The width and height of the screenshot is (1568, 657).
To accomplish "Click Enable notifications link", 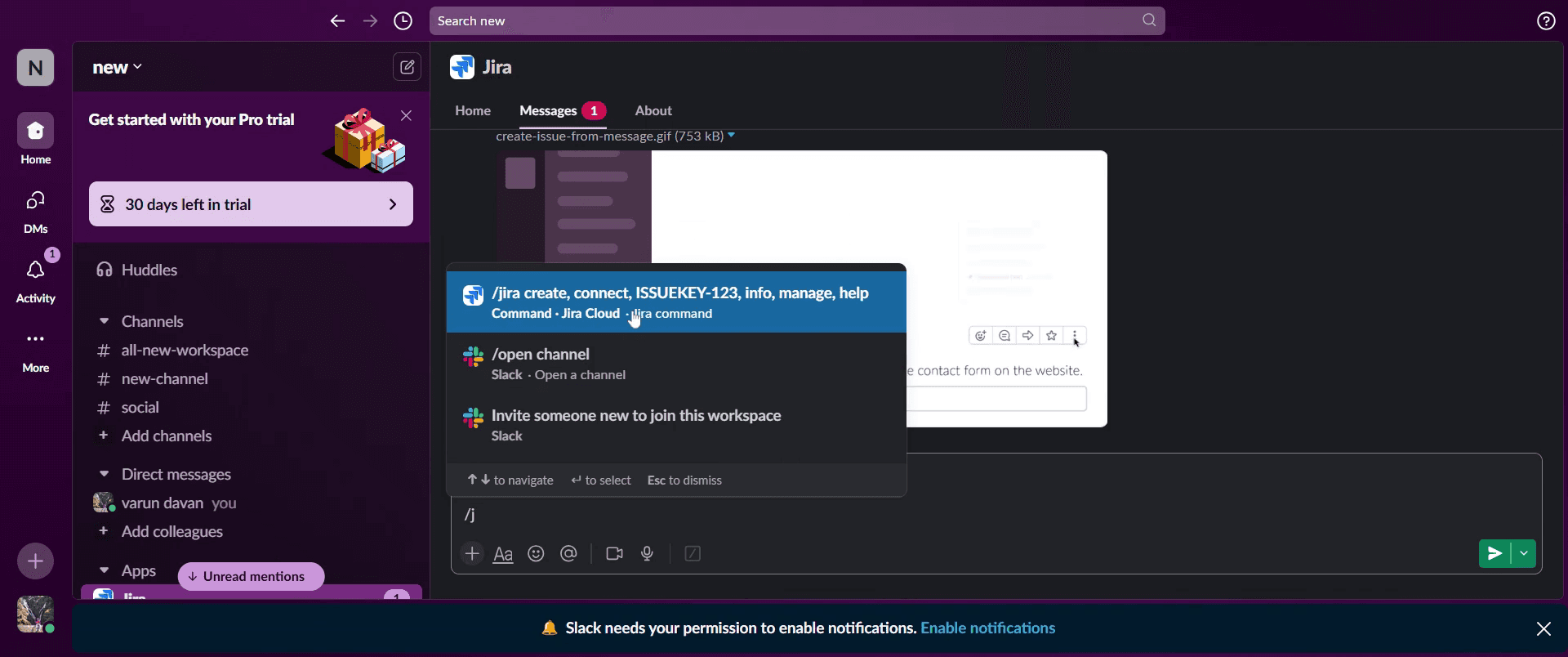I will (x=987, y=628).
